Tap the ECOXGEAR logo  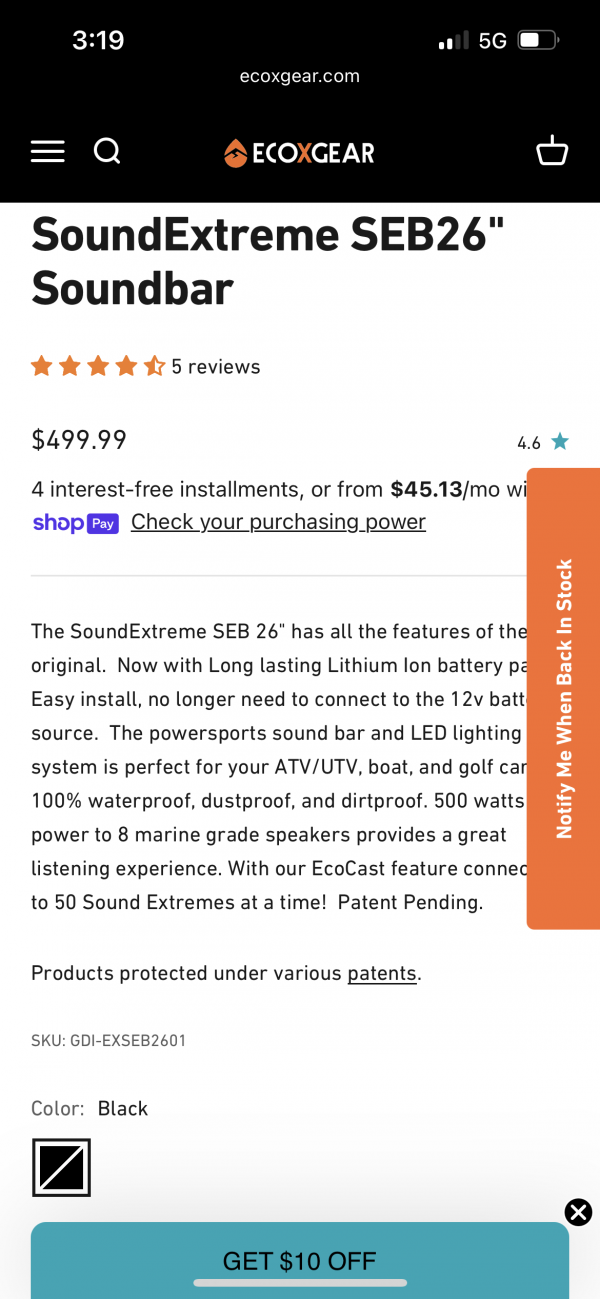coord(300,153)
